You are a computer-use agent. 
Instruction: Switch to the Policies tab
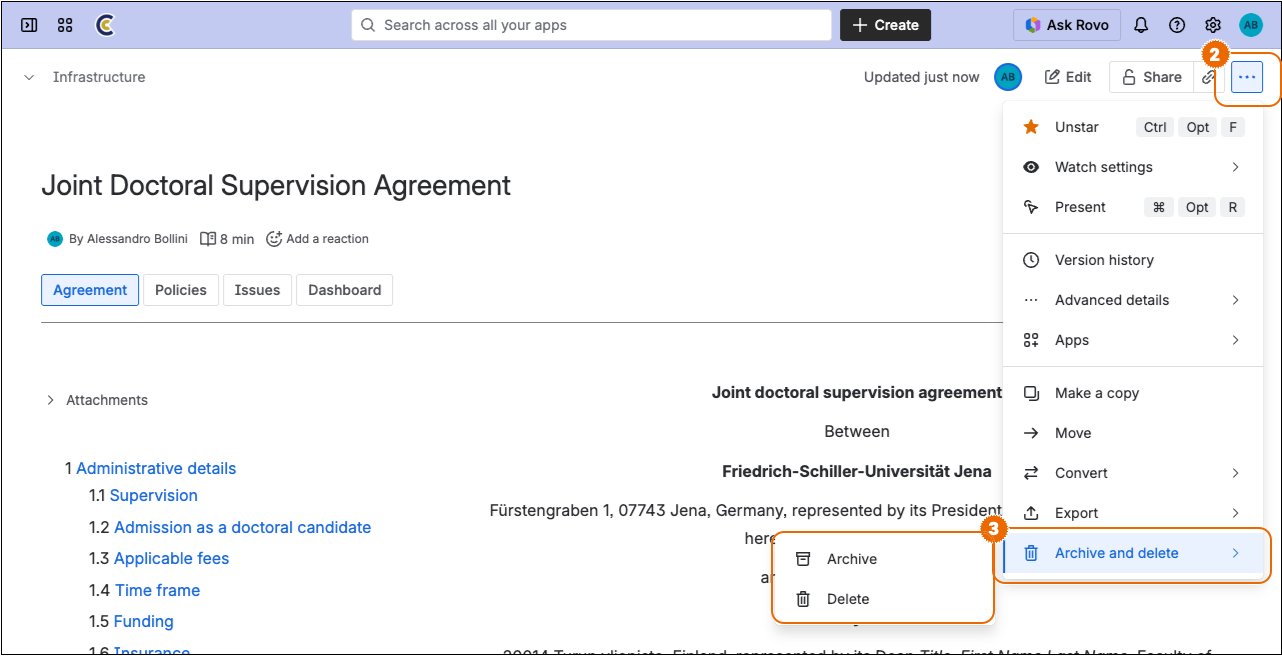click(x=180, y=289)
